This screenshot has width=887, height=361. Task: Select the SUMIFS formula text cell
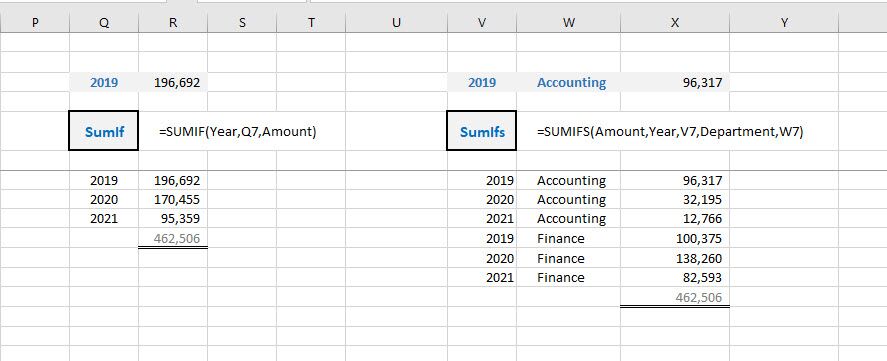point(670,132)
